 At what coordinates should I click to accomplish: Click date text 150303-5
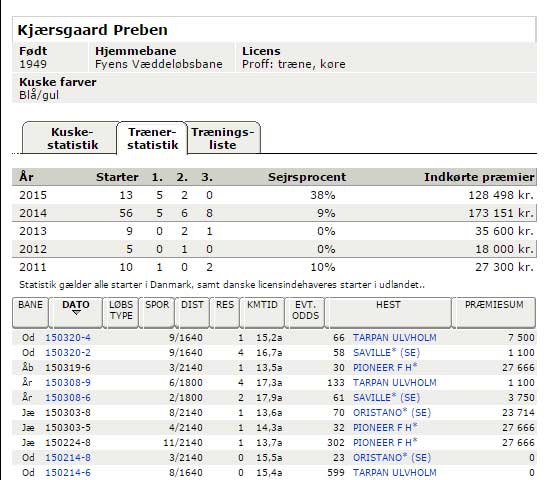click(68, 427)
